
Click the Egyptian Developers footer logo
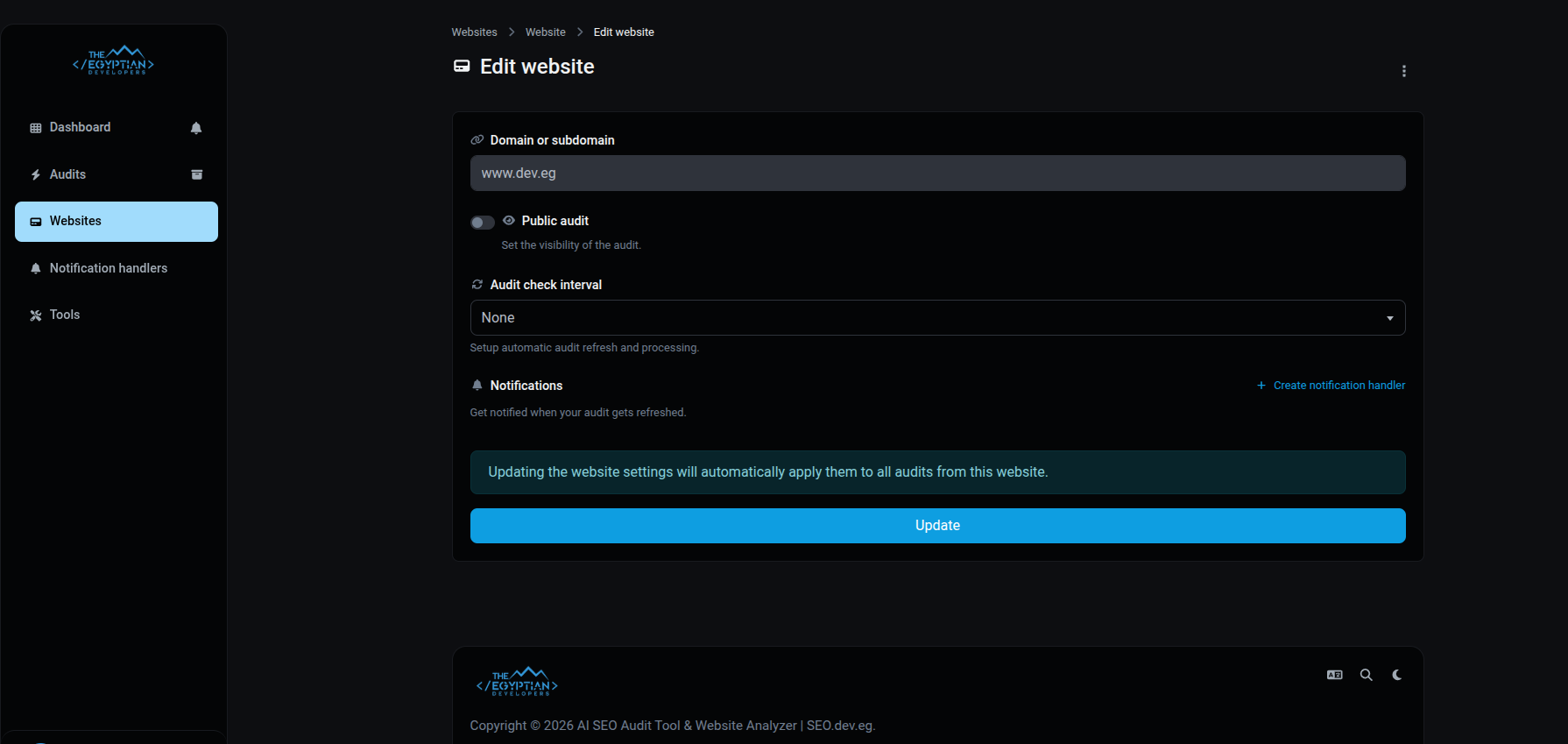(517, 682)
